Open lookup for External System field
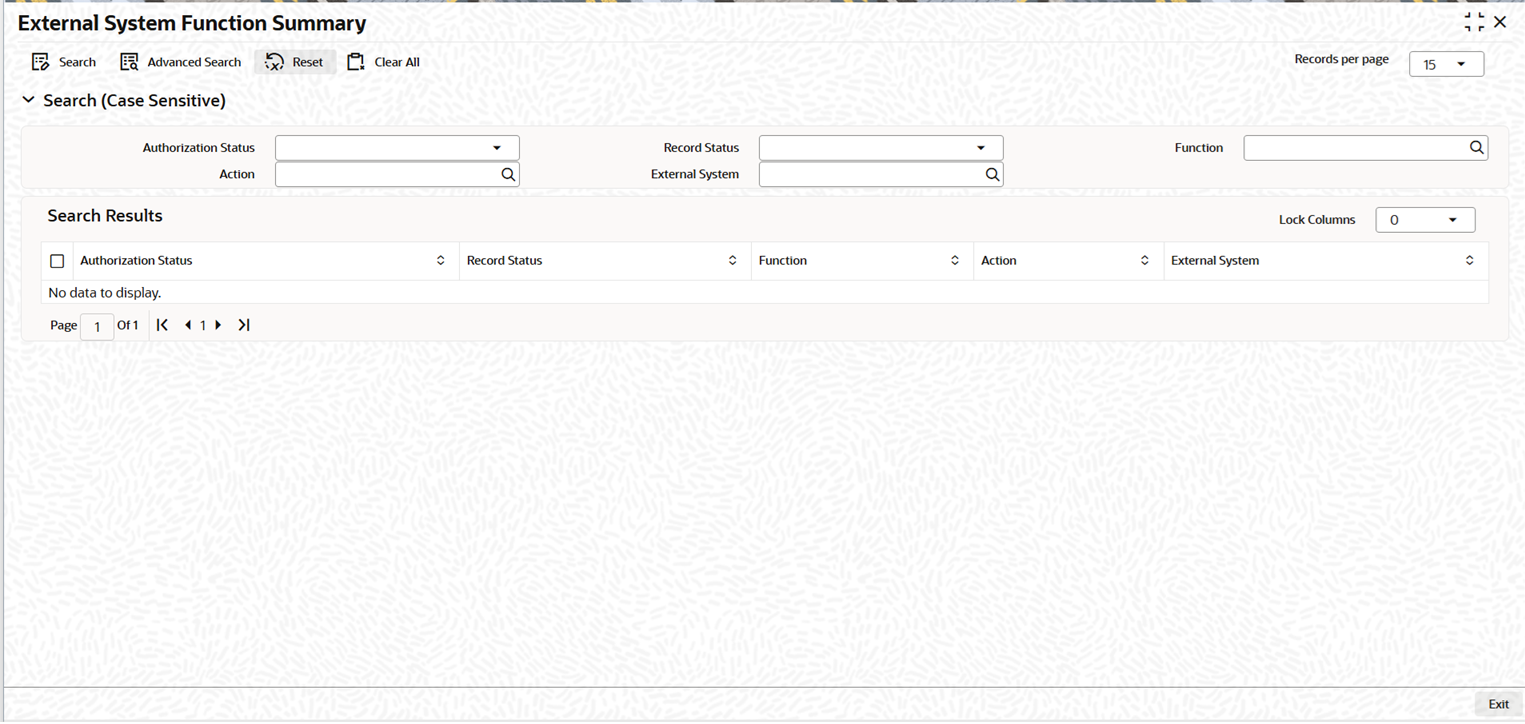1525x724 pixels. tap(993, 174)
